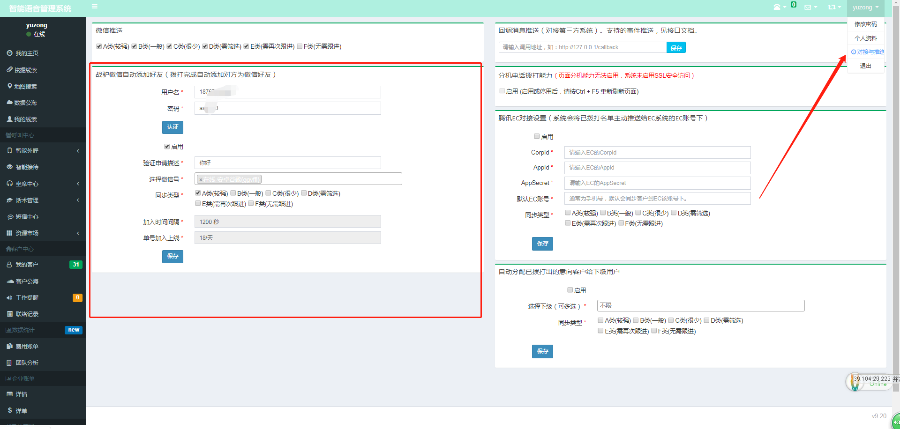Choose 个人资料 in the user dropdown
This screenshot has width=900, height=429.
pyautogui.click(x=866, y=38)
